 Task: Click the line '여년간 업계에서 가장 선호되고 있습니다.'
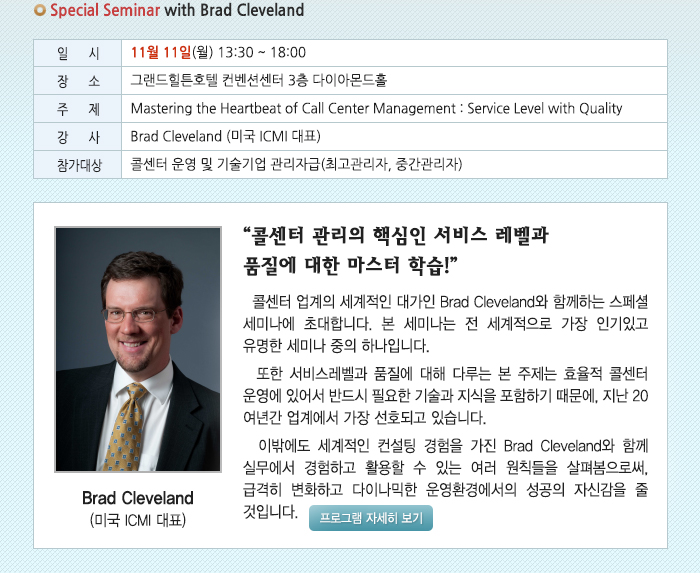coord(365,418)
